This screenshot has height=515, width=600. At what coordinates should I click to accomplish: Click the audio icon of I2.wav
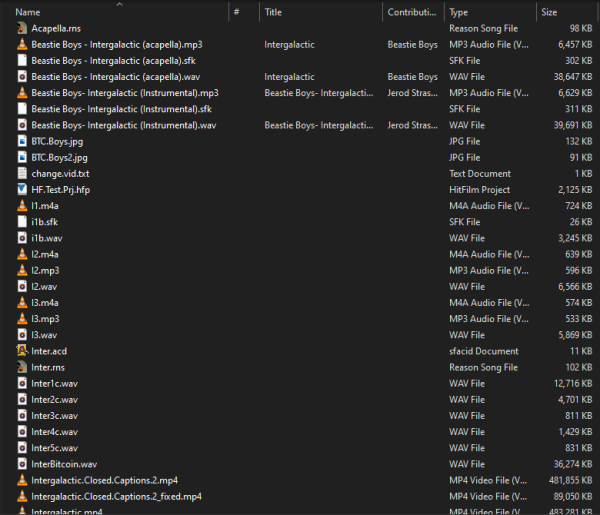click(22, 286)
